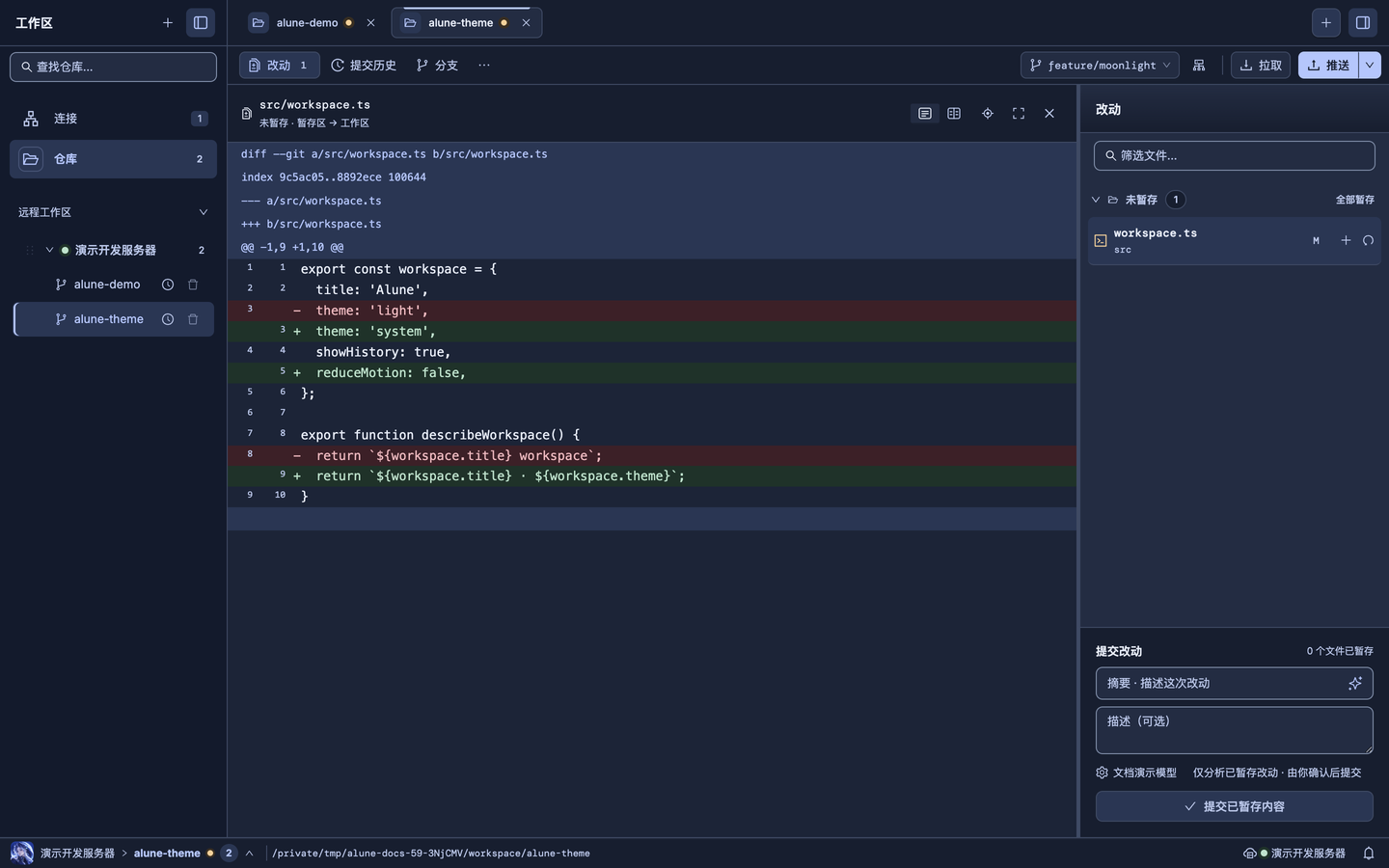The width and height of the screenshot is (1389, 868).
Task: Click the 拉取 pull button
Action: [x=1260, y=66]
